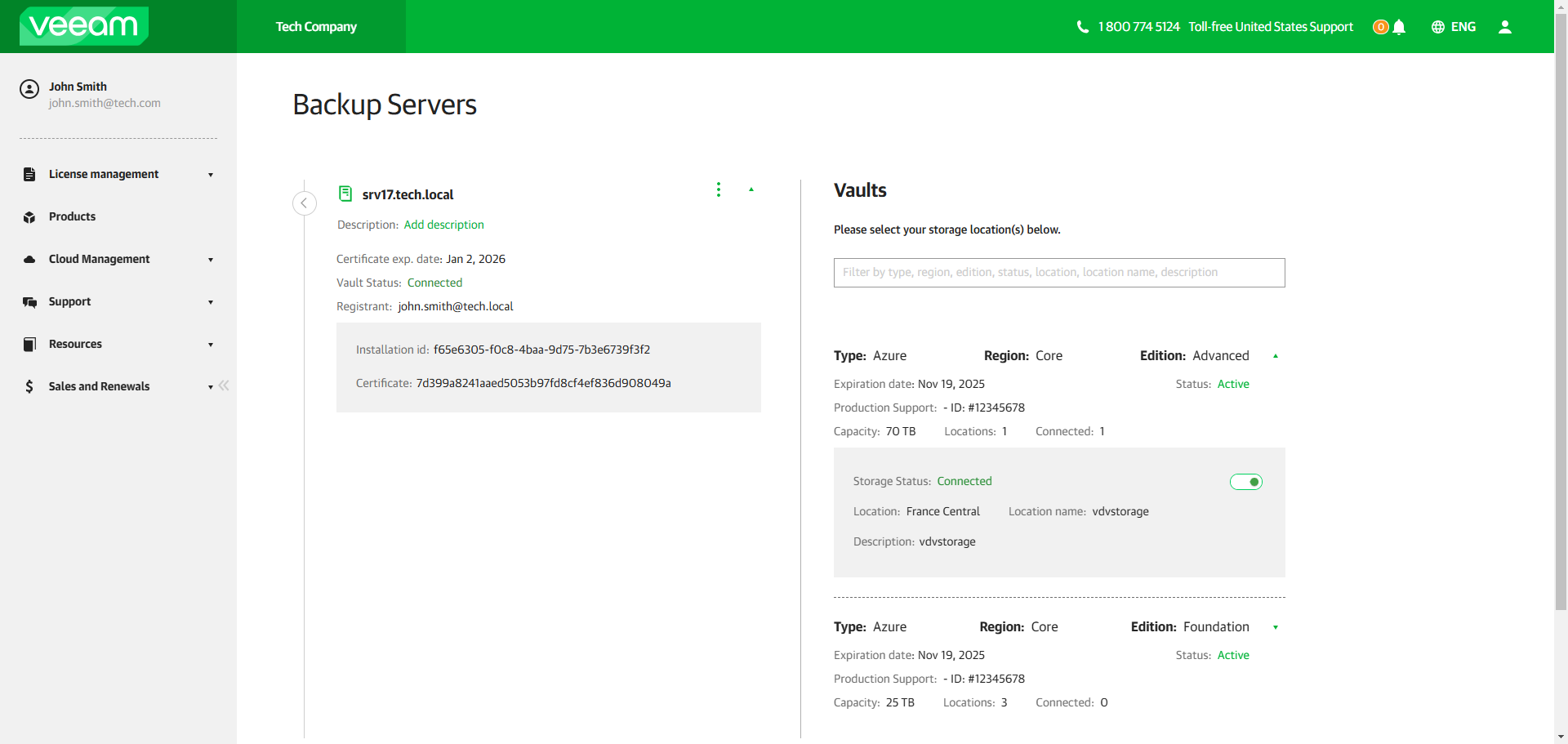Click the phone support icon

point(1083,27)
